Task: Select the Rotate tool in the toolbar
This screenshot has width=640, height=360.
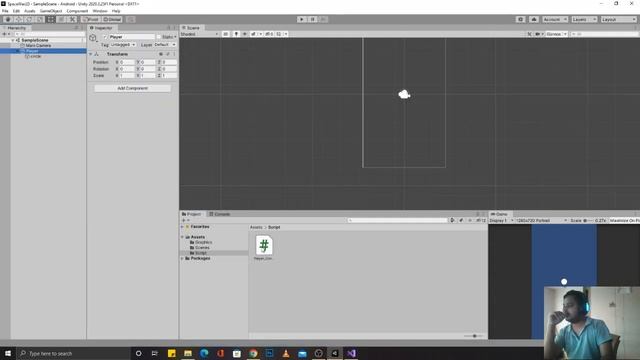Action: [x=29, y=19]
